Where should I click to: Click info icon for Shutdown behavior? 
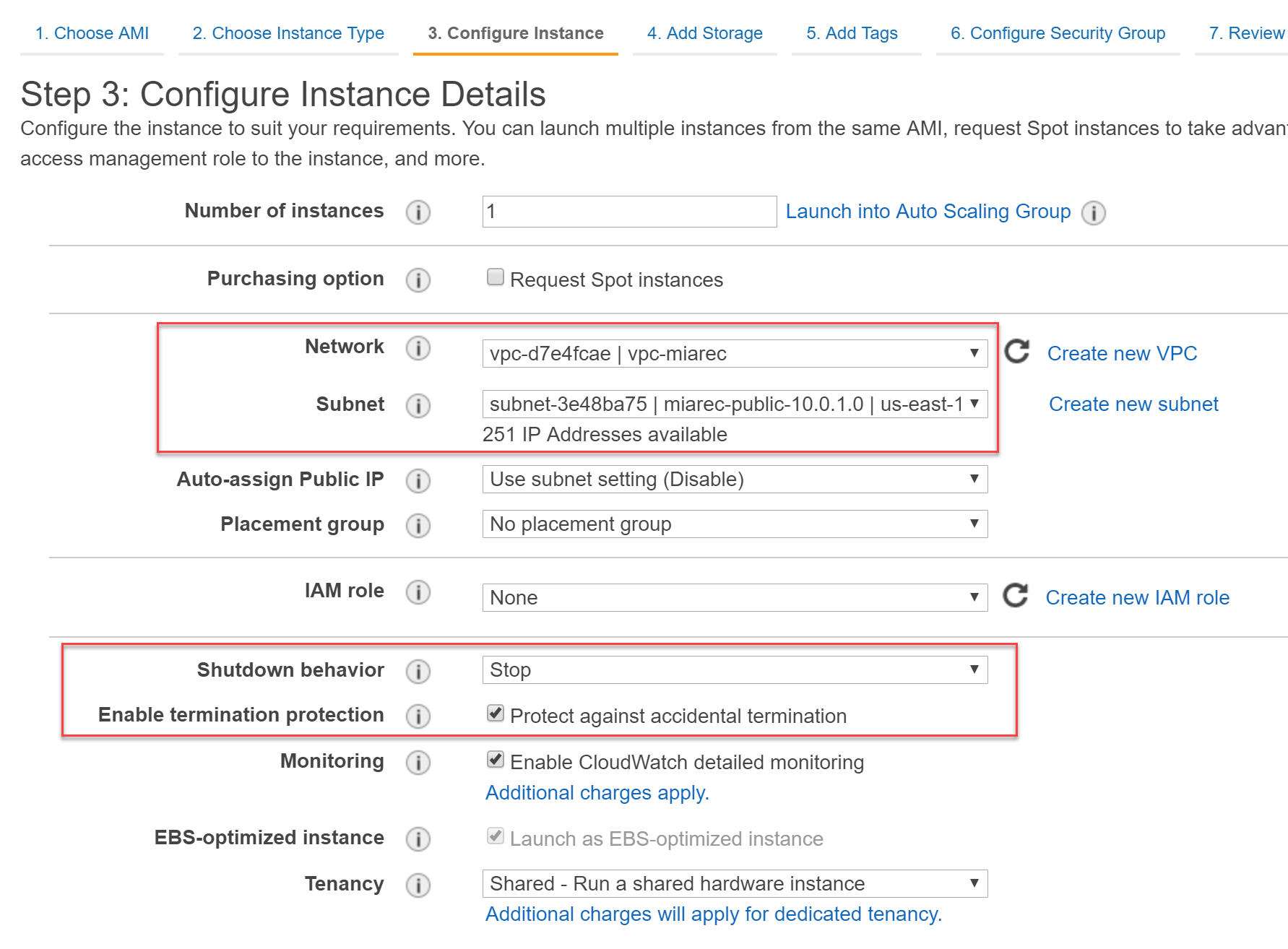(x=418, y=672)
